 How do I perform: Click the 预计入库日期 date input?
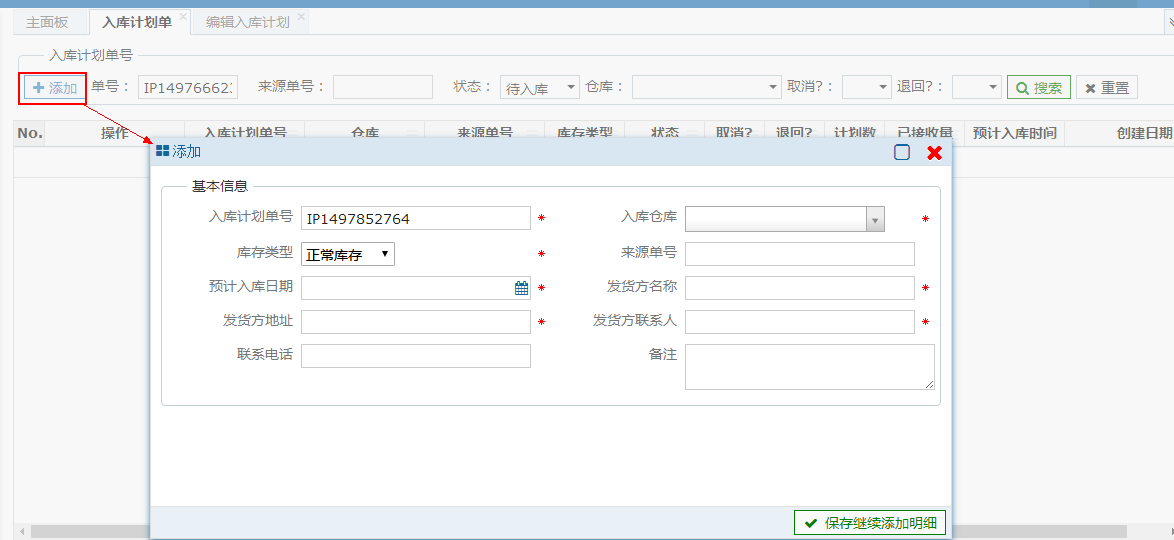pos(416,288)
